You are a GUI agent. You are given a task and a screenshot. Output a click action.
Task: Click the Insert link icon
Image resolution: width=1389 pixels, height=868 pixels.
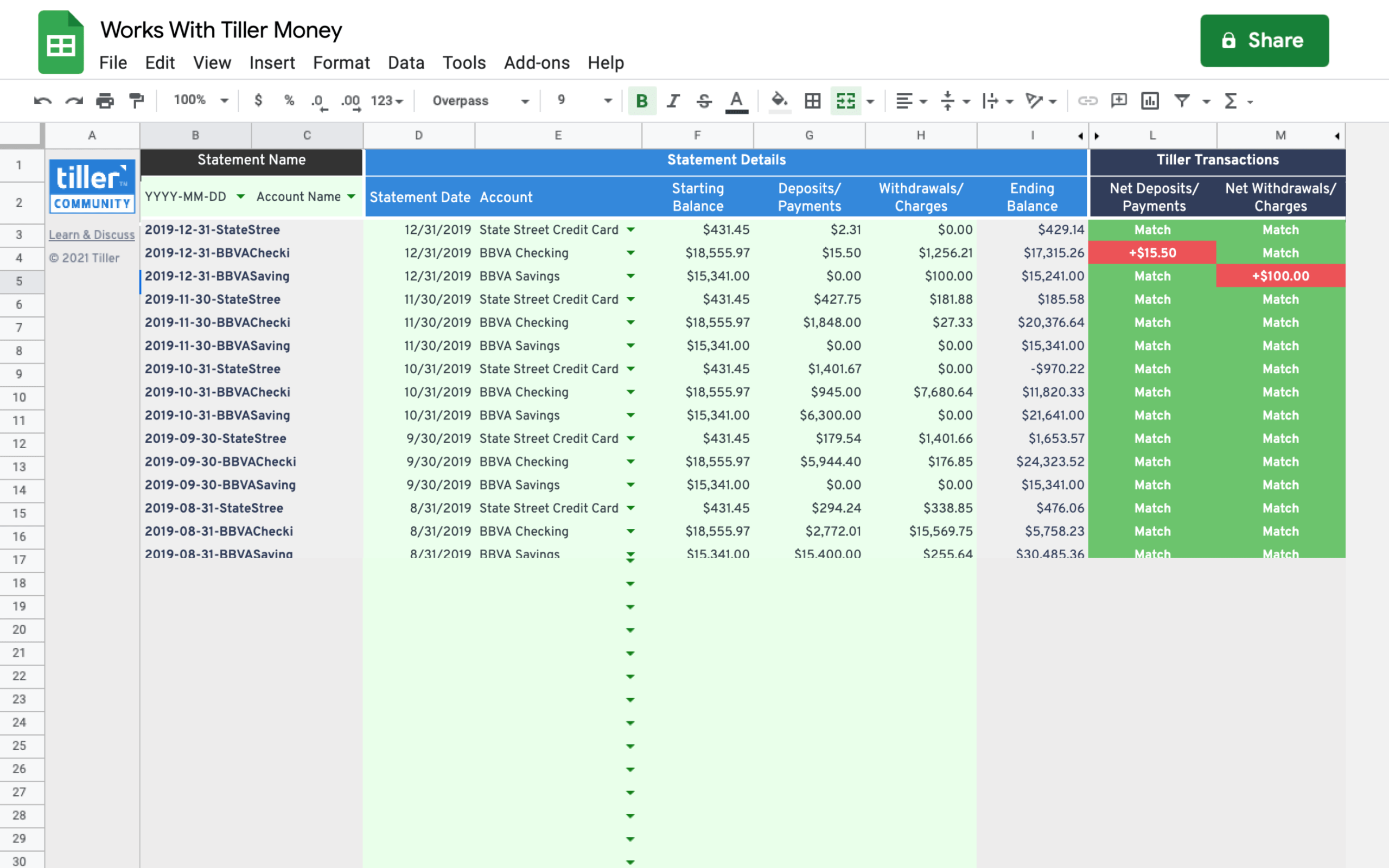1087,101
